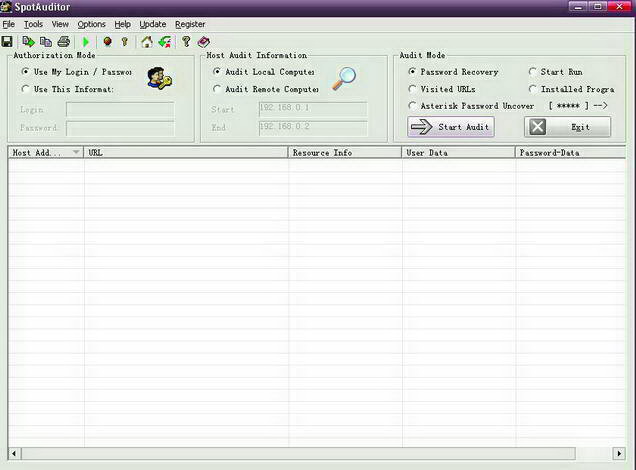
Task: Click the export document with green arrow icon
Action: click(28, 41)
